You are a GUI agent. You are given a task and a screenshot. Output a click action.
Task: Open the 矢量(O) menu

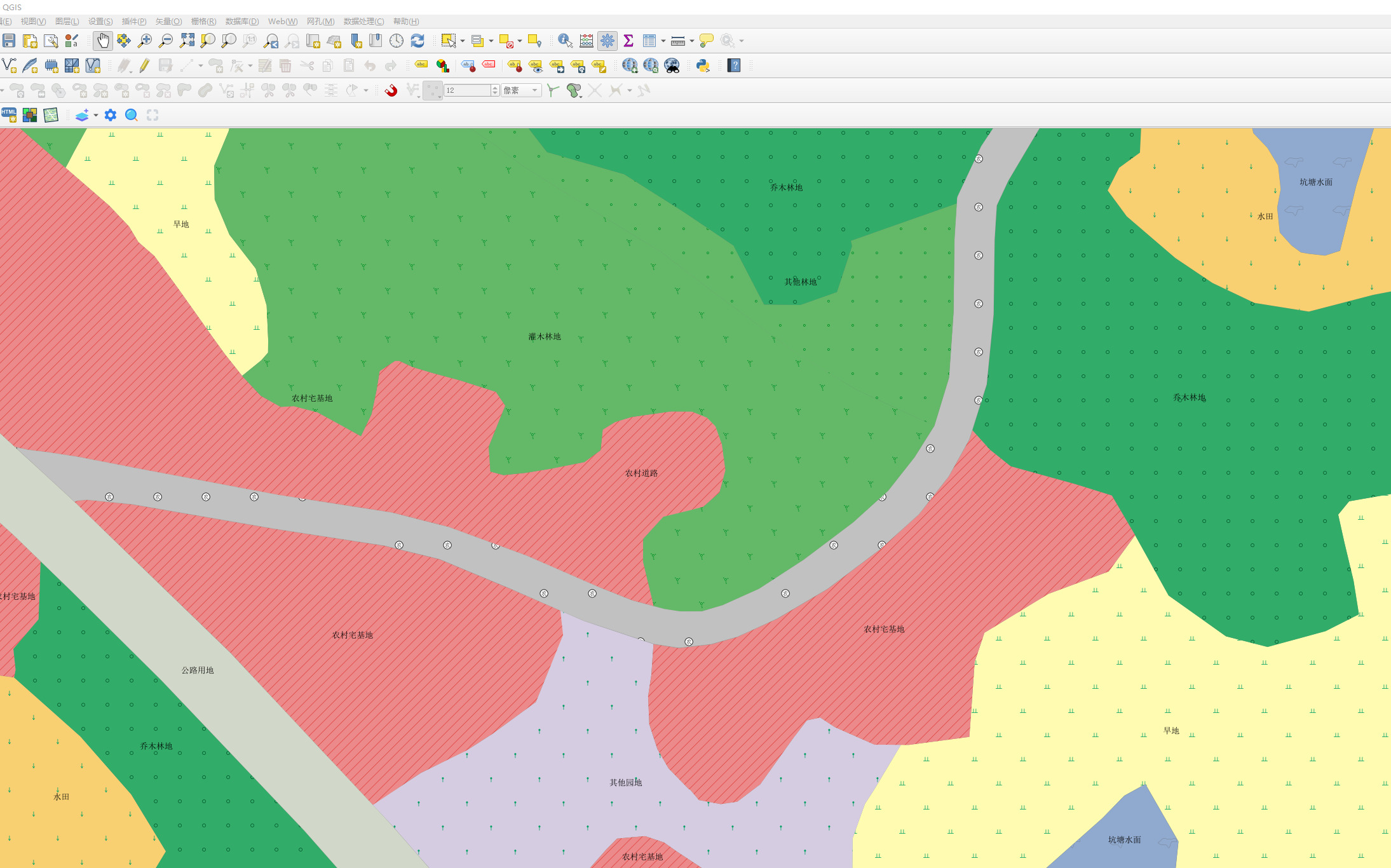[x=168, y=22]
